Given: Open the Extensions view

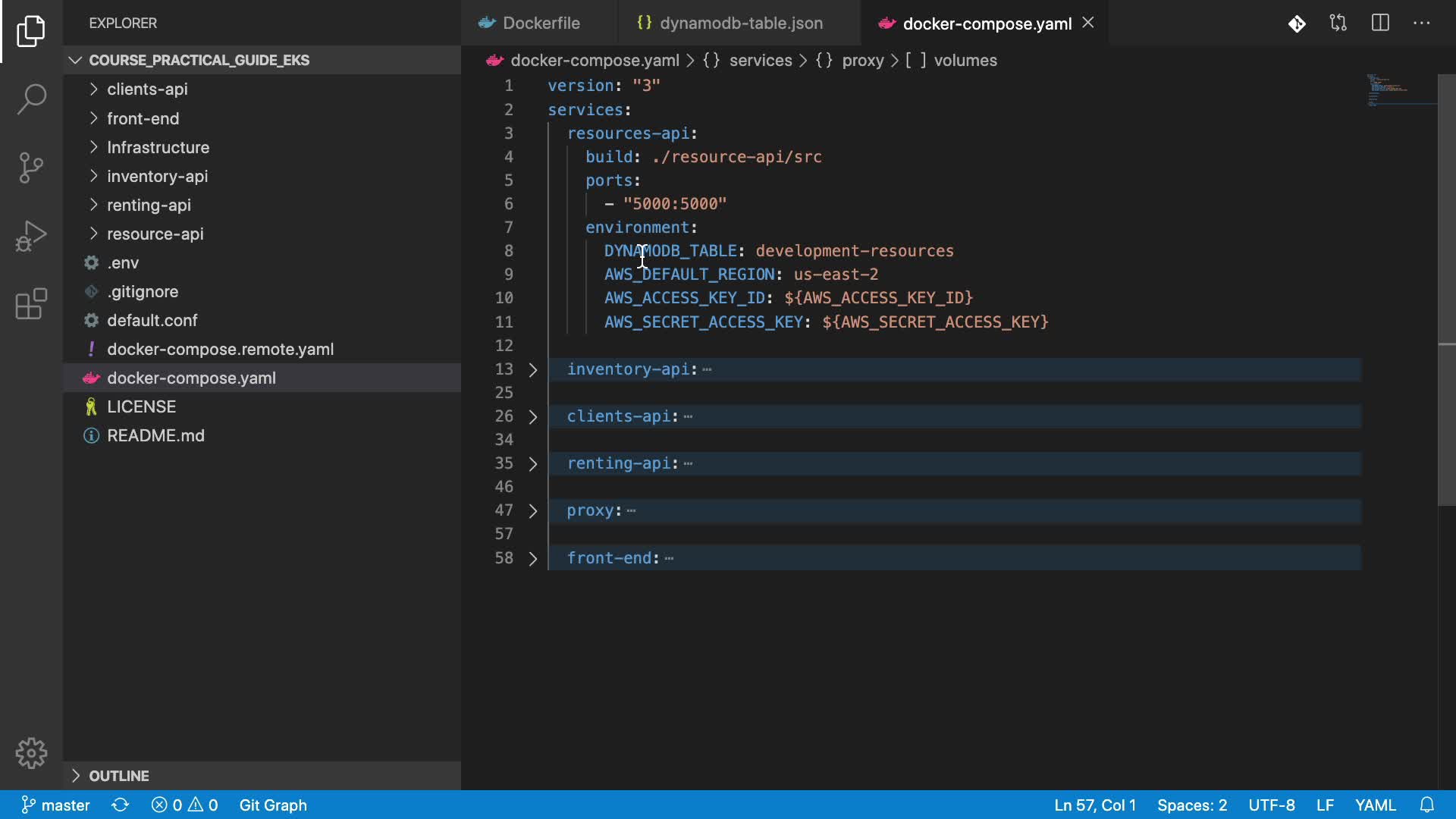Looking at the screenshot, I should coord(31,304).
